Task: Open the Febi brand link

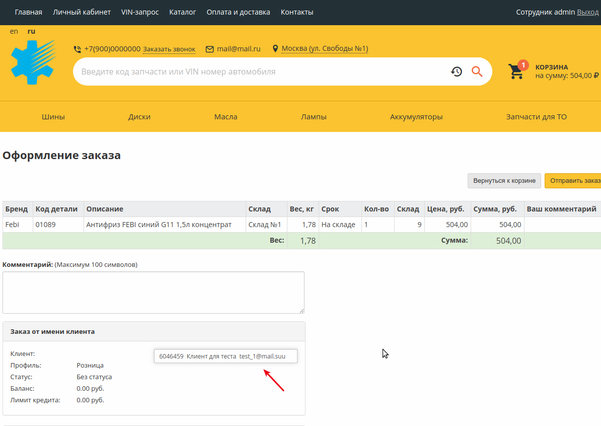Action: 12,225
